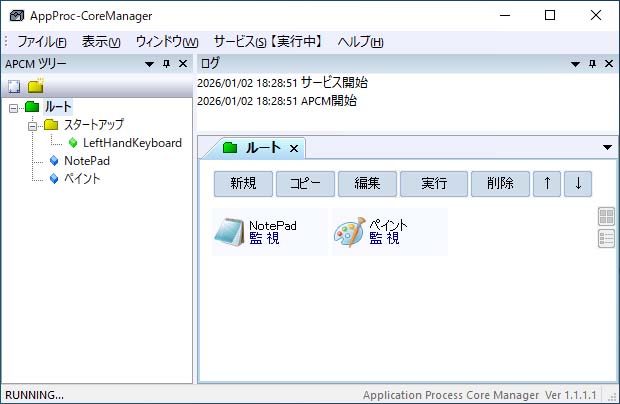Open the tab list dropdown arrow
This screenshot has height=404, width=620.
[x=606, y=147]
